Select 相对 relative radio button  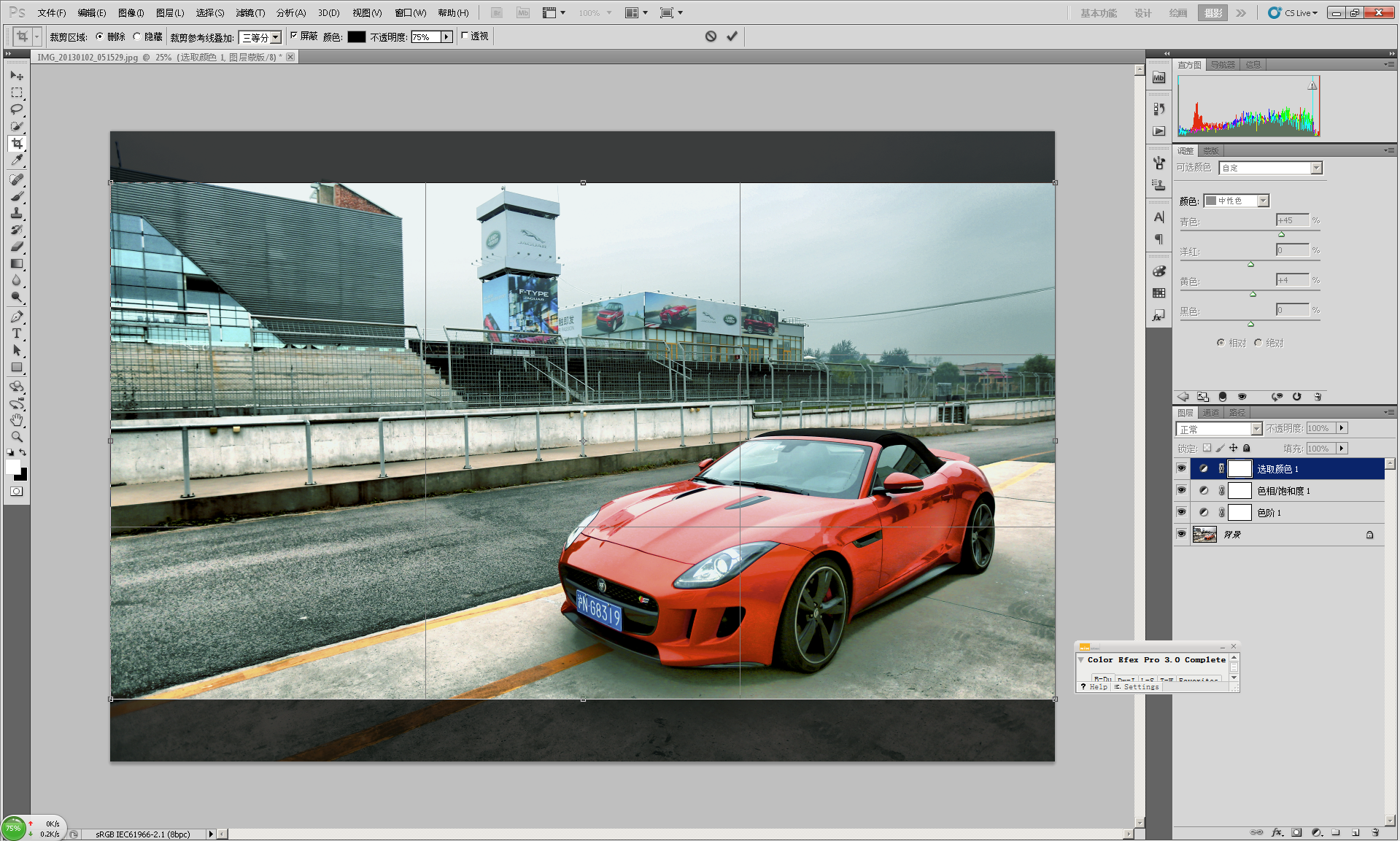1221,343
